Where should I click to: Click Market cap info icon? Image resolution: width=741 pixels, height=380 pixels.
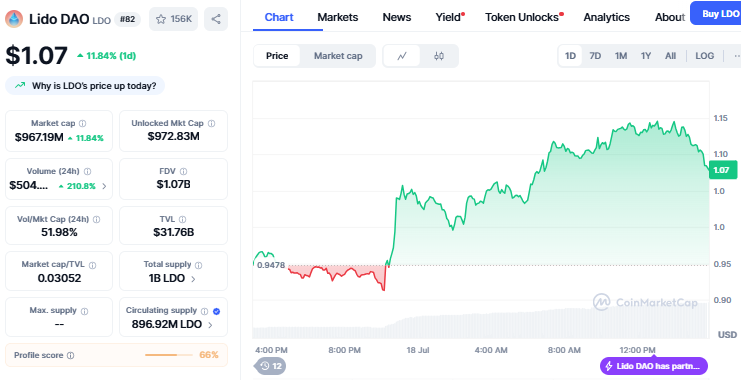coord(83,123)
